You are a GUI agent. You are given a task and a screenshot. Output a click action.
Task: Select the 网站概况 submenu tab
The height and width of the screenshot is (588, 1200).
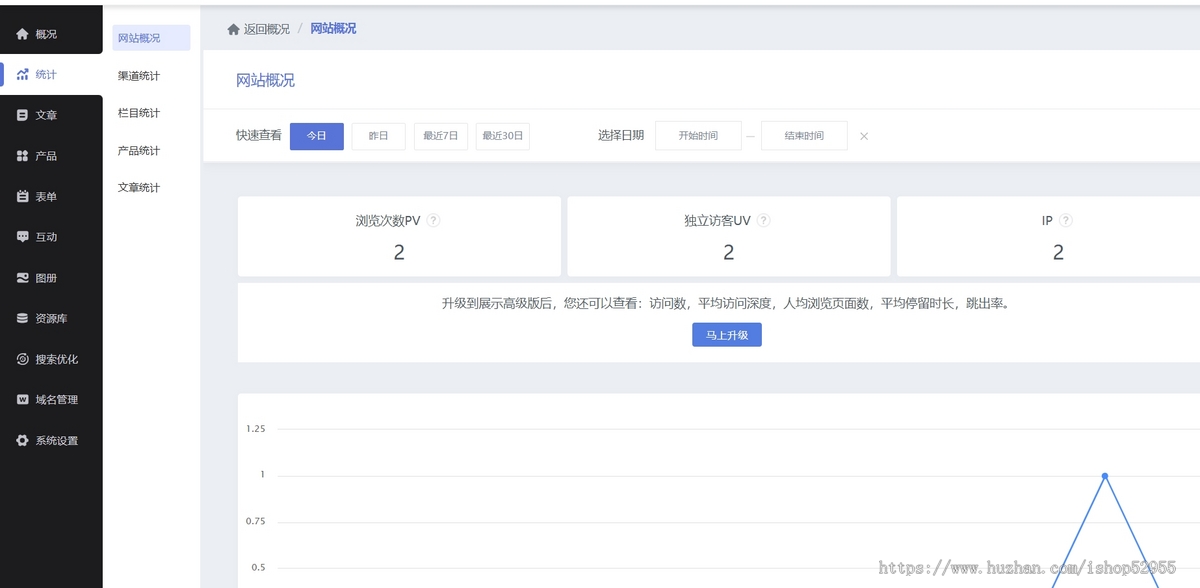pos(151,38)
